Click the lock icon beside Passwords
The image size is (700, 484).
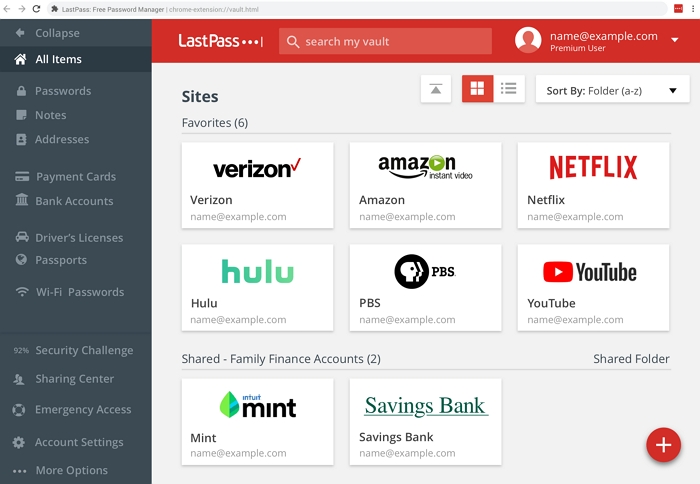[21, 91]
